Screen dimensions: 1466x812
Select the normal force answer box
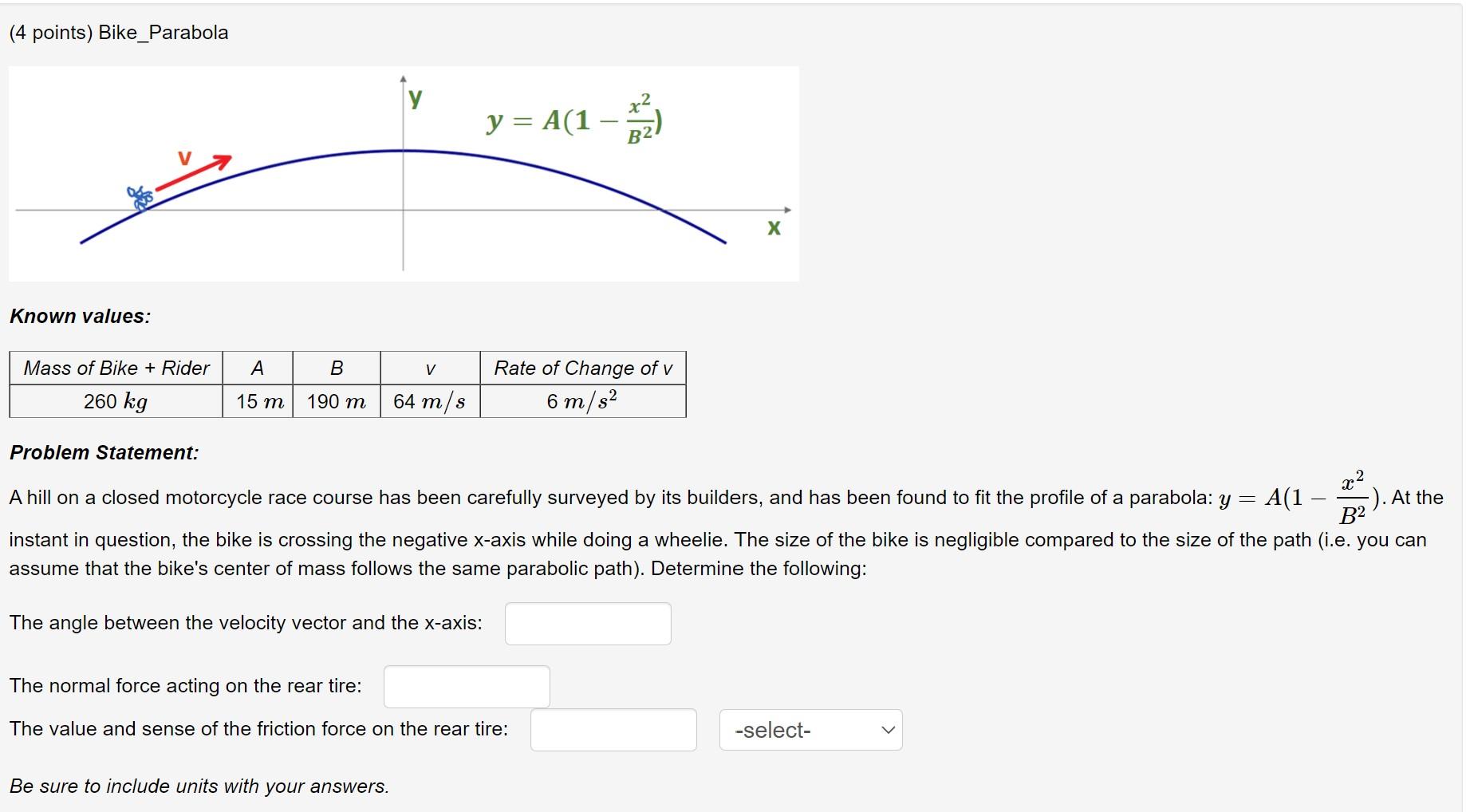(x=466, y=686)
